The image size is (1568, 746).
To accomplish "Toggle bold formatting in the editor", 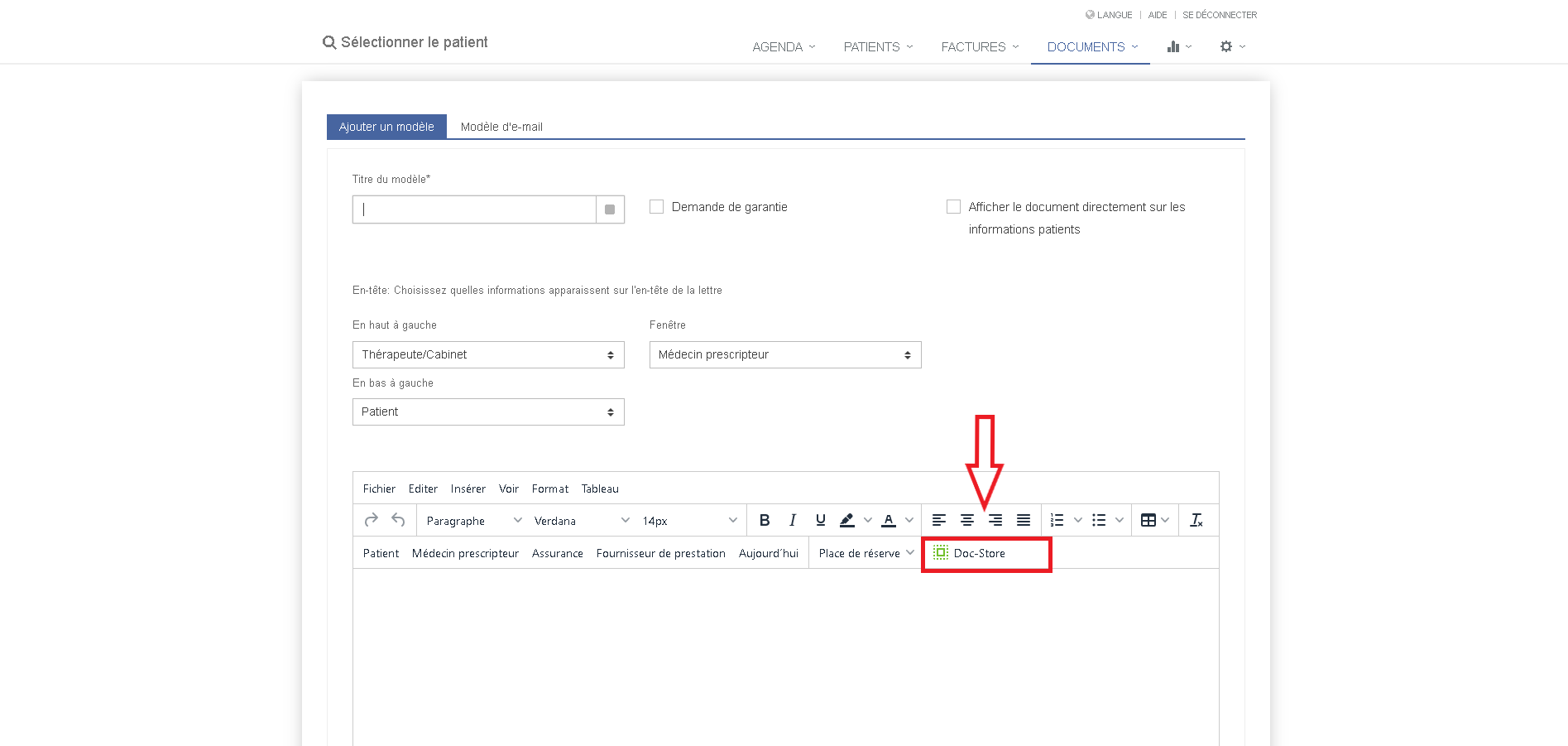I will tap(765, 520).
